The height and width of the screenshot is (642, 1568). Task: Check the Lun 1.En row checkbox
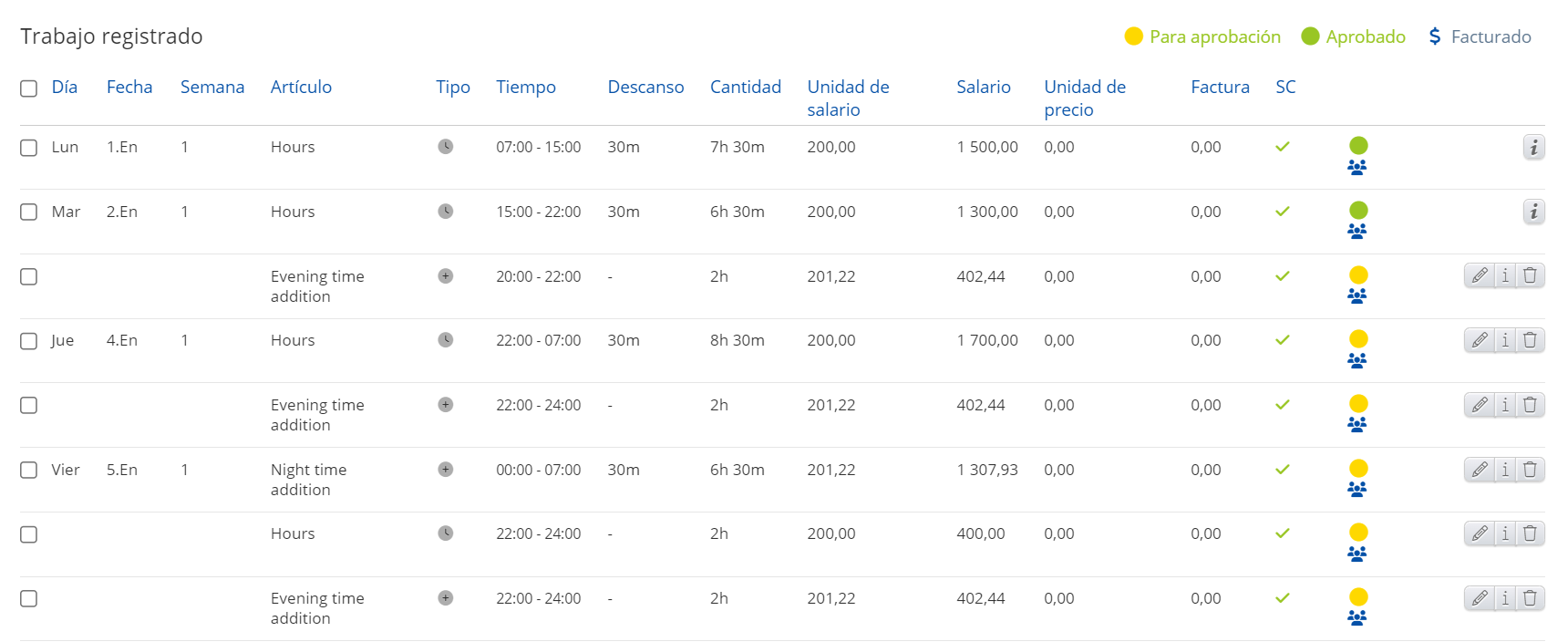(28, 148)
